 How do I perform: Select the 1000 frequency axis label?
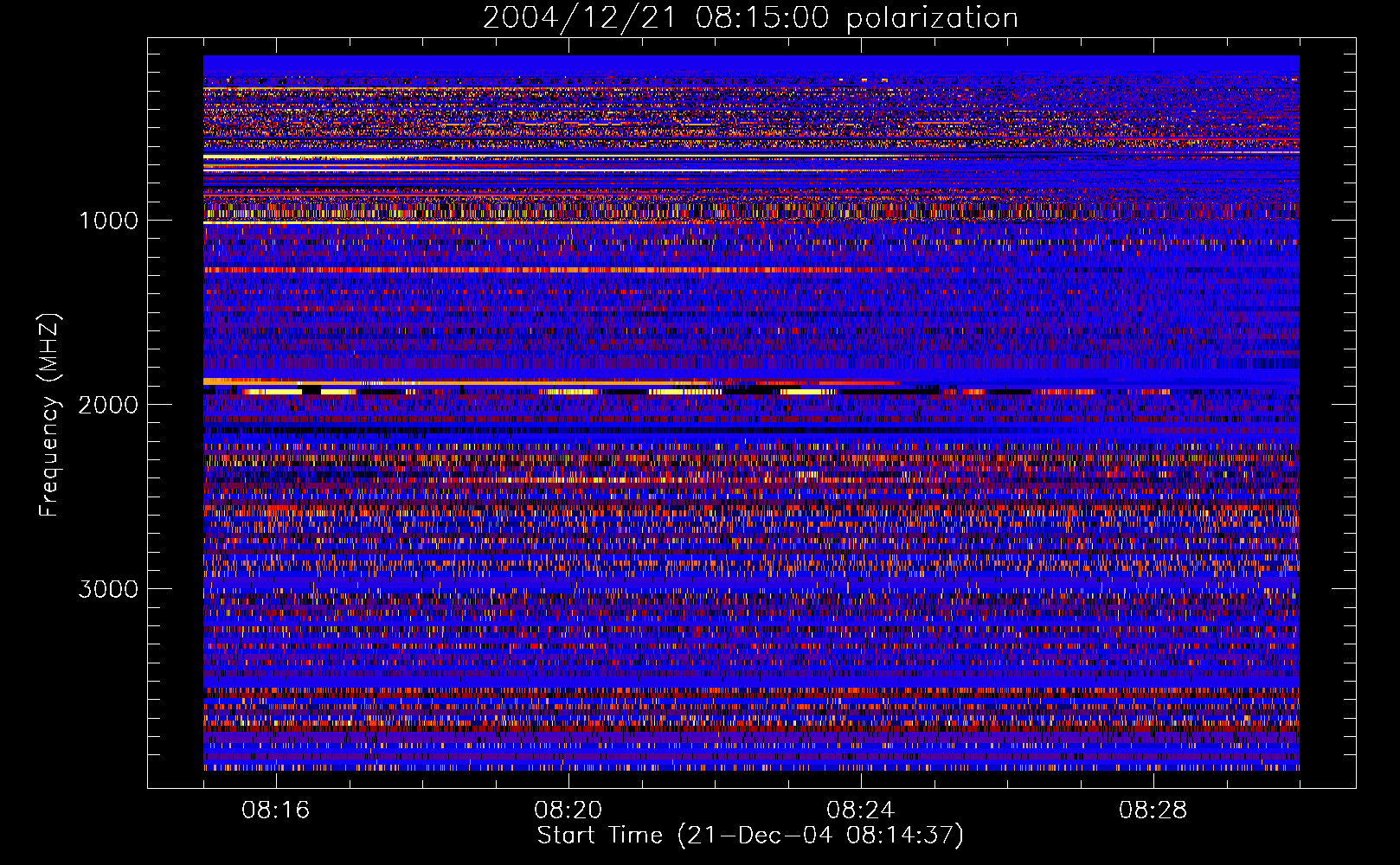pyautogui.click(x=108, y=221)
